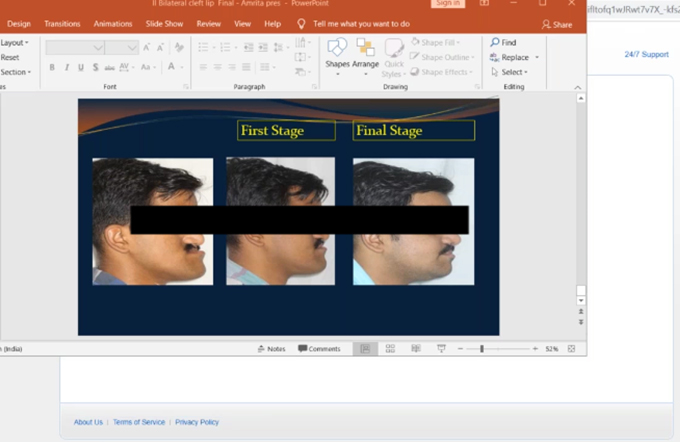Open the Help tab

tap(272, 24)
